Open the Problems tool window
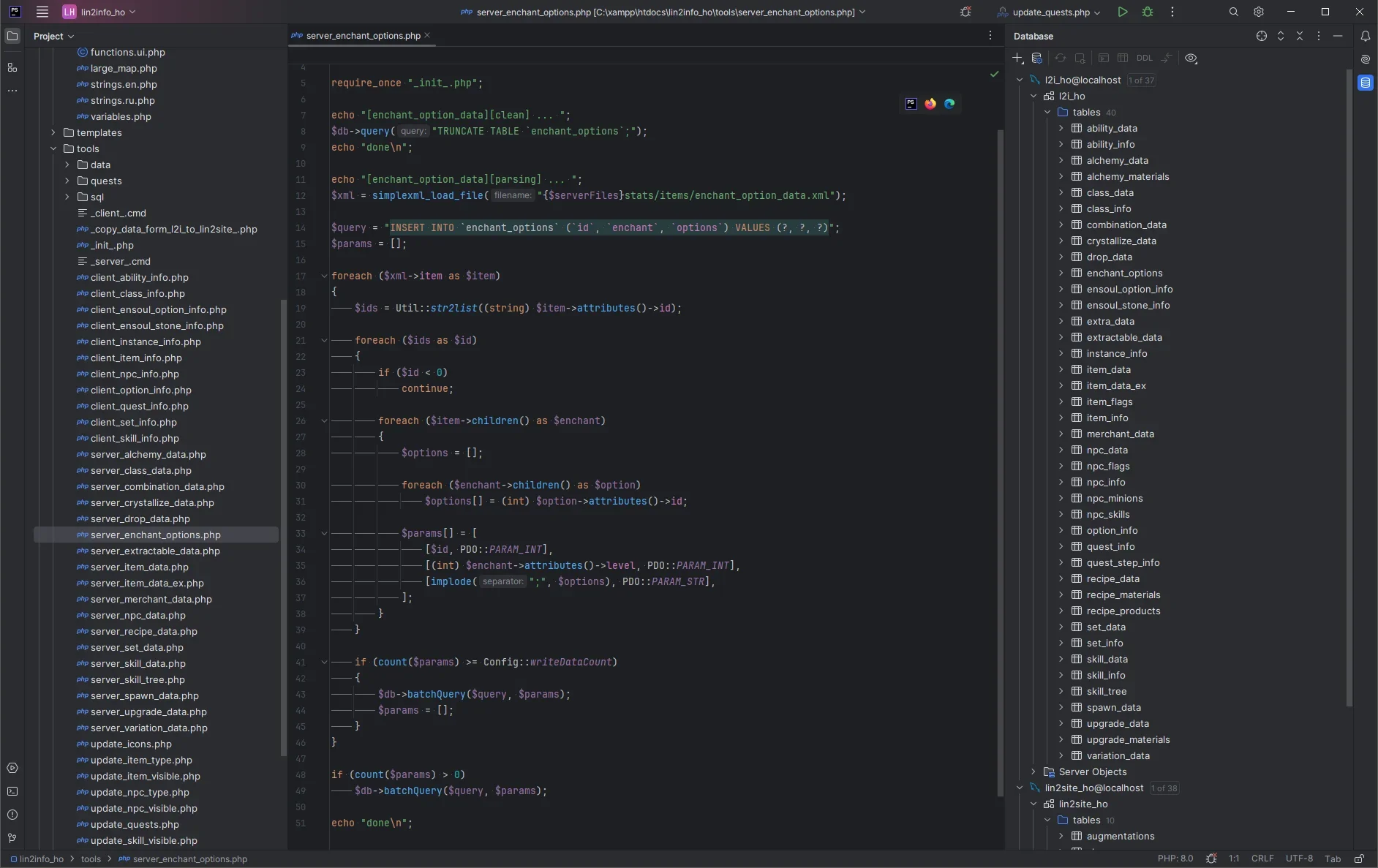The width and height of the screenshot is (1378, 868). pos(12,815)
